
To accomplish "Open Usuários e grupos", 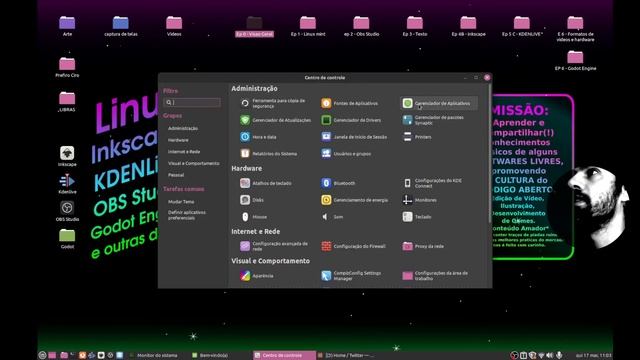I will [347, 153].
